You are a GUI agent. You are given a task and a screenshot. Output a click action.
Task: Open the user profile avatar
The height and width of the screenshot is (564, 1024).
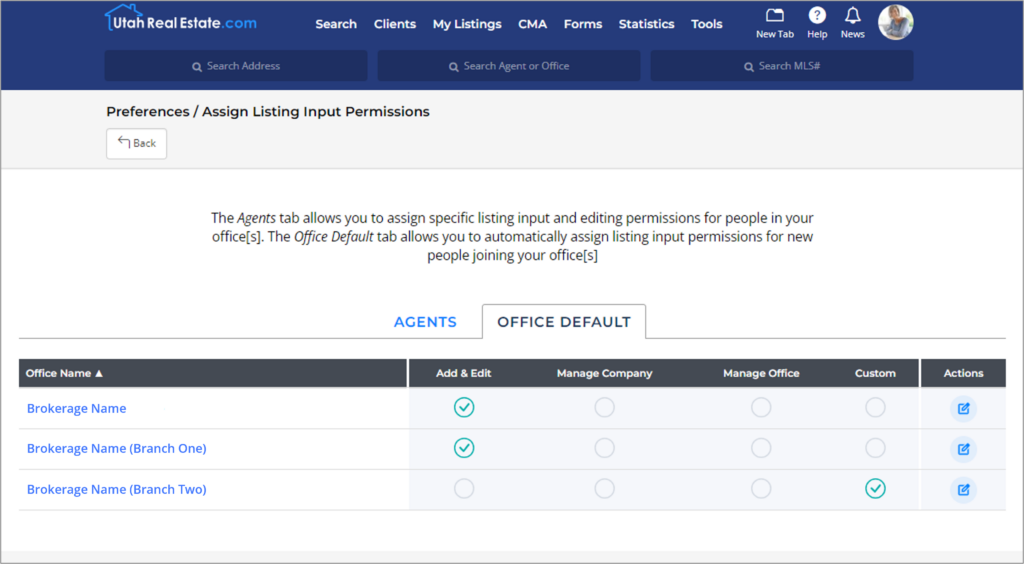coord(895,23)
